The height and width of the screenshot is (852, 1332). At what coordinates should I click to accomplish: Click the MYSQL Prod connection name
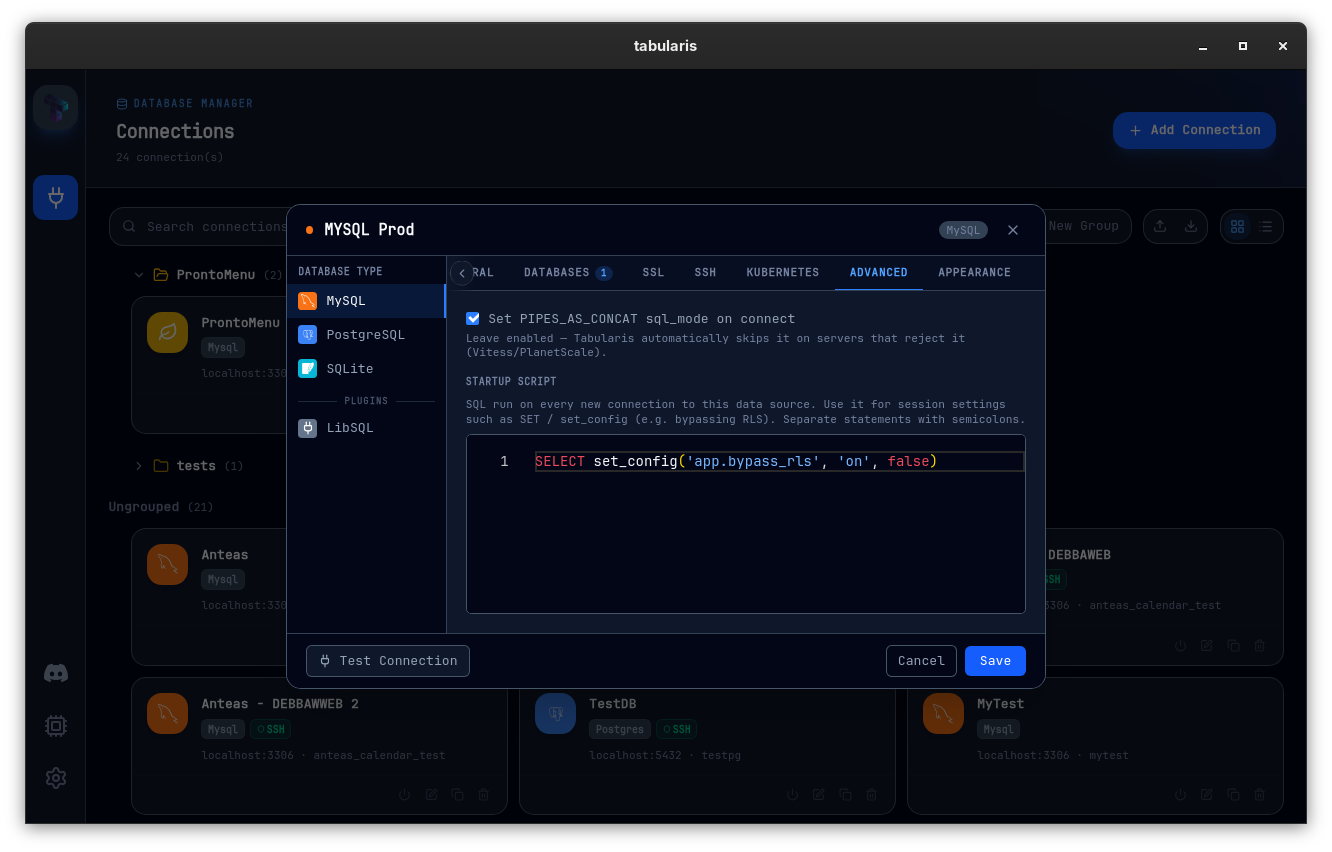pos(369,230)
